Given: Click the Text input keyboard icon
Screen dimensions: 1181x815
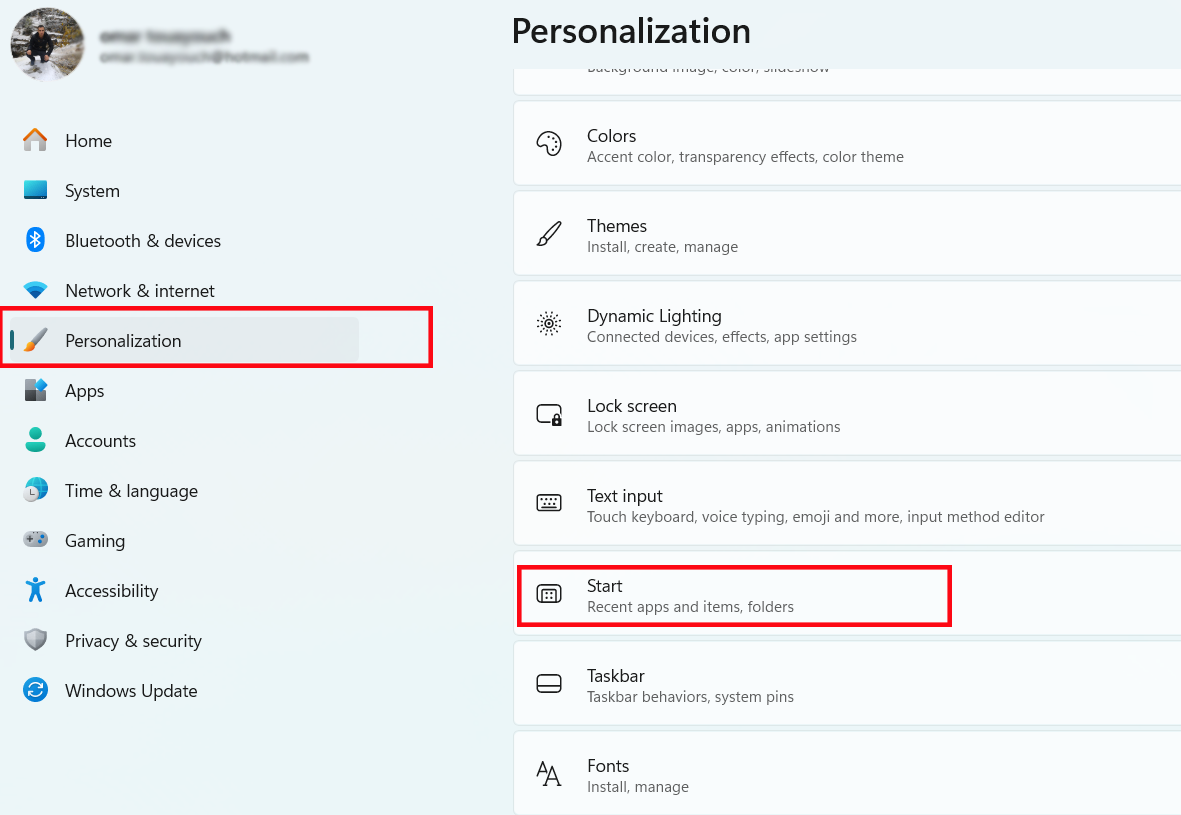Looking at the screenshot, I should (x=549, y=504).
